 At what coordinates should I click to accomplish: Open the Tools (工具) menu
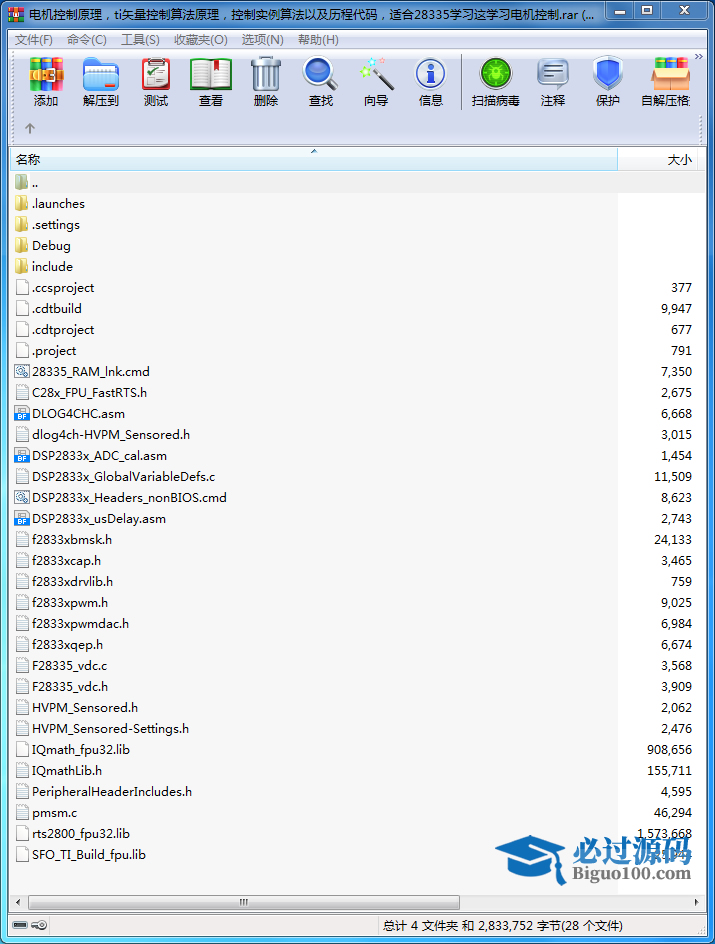click(x=140, y=40)
